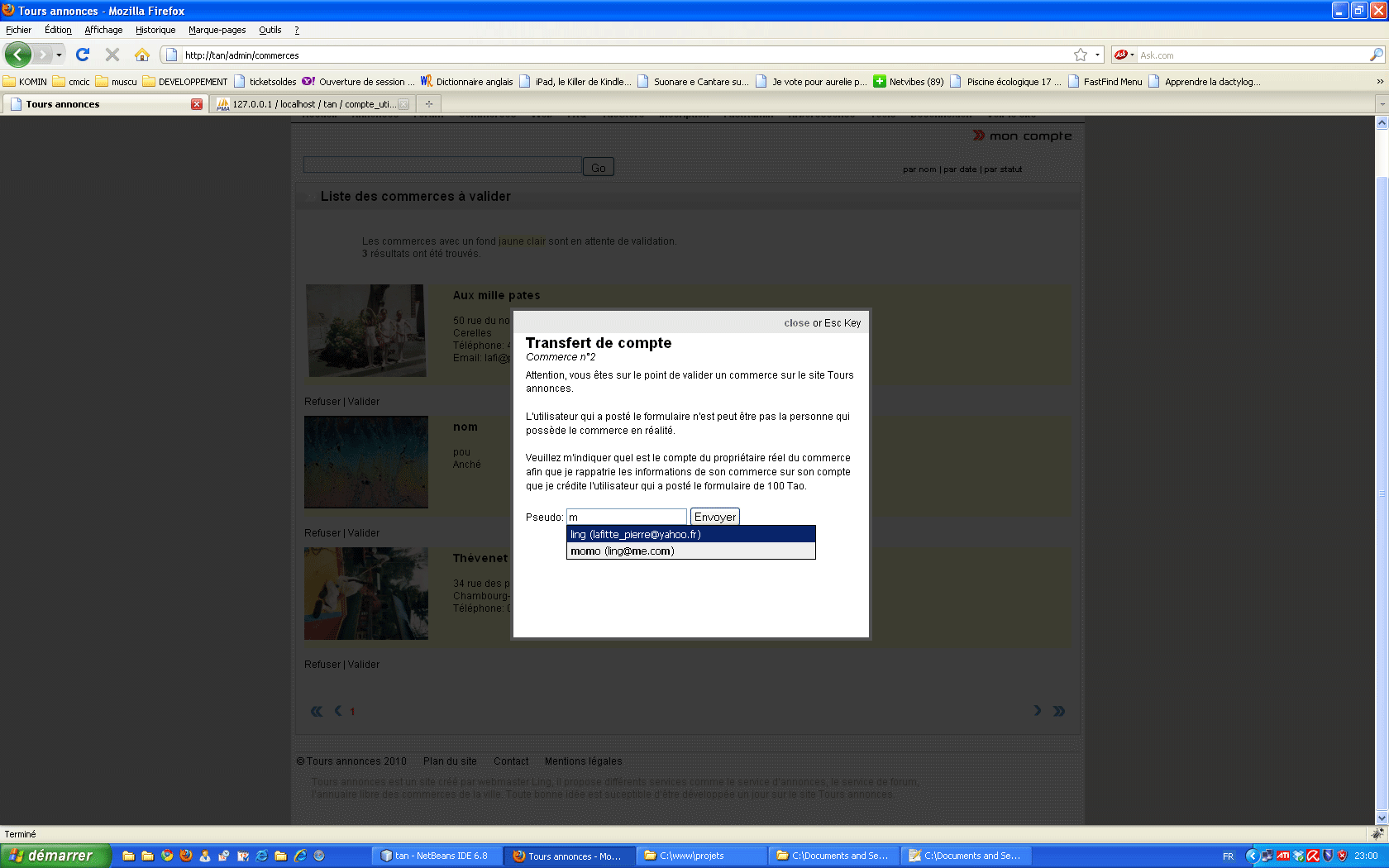Click the Go search button
The height and width of the screenshot is (868, 1389).
[599, 167]
